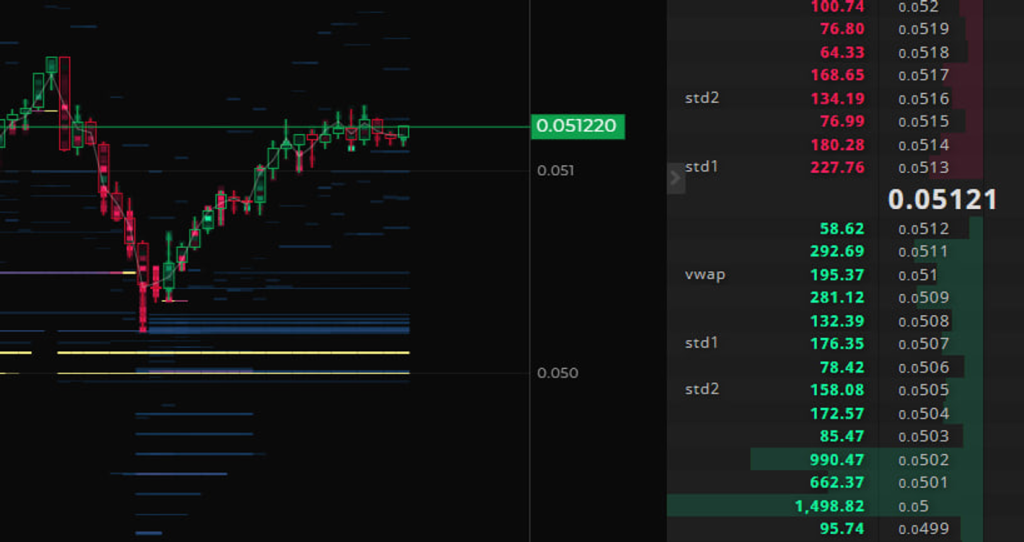
Task: Select the top ask price 0.052
Action: (x=918, y=7)
